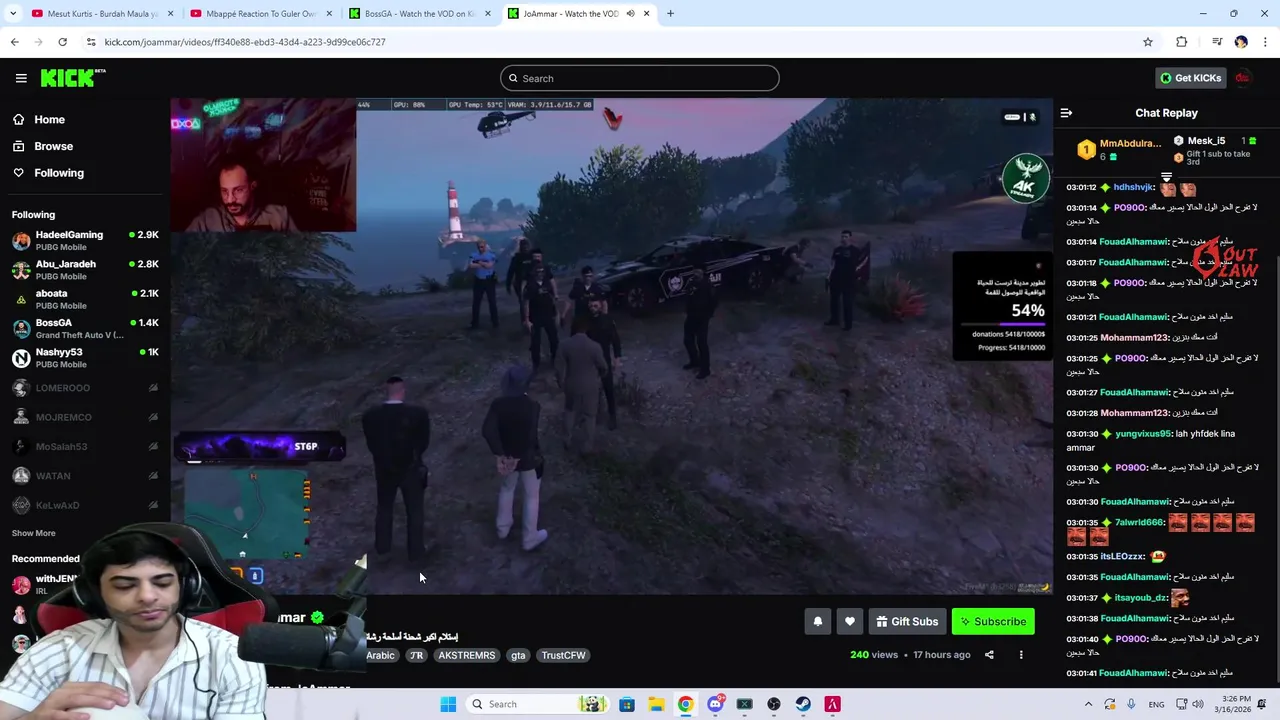This screenshot has width=1280, height=720.
Task: Open offline channel KeLwAxD
Action: 85,505
